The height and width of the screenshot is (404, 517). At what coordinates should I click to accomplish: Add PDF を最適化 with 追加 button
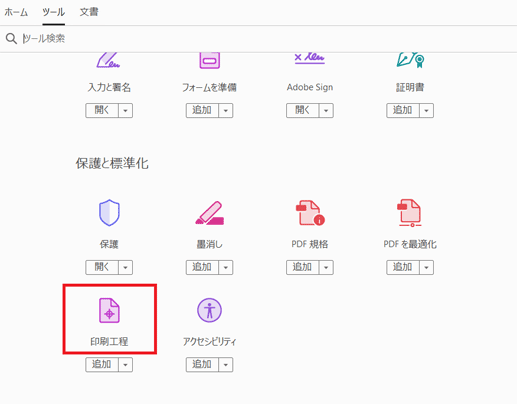tap(403, 267)
